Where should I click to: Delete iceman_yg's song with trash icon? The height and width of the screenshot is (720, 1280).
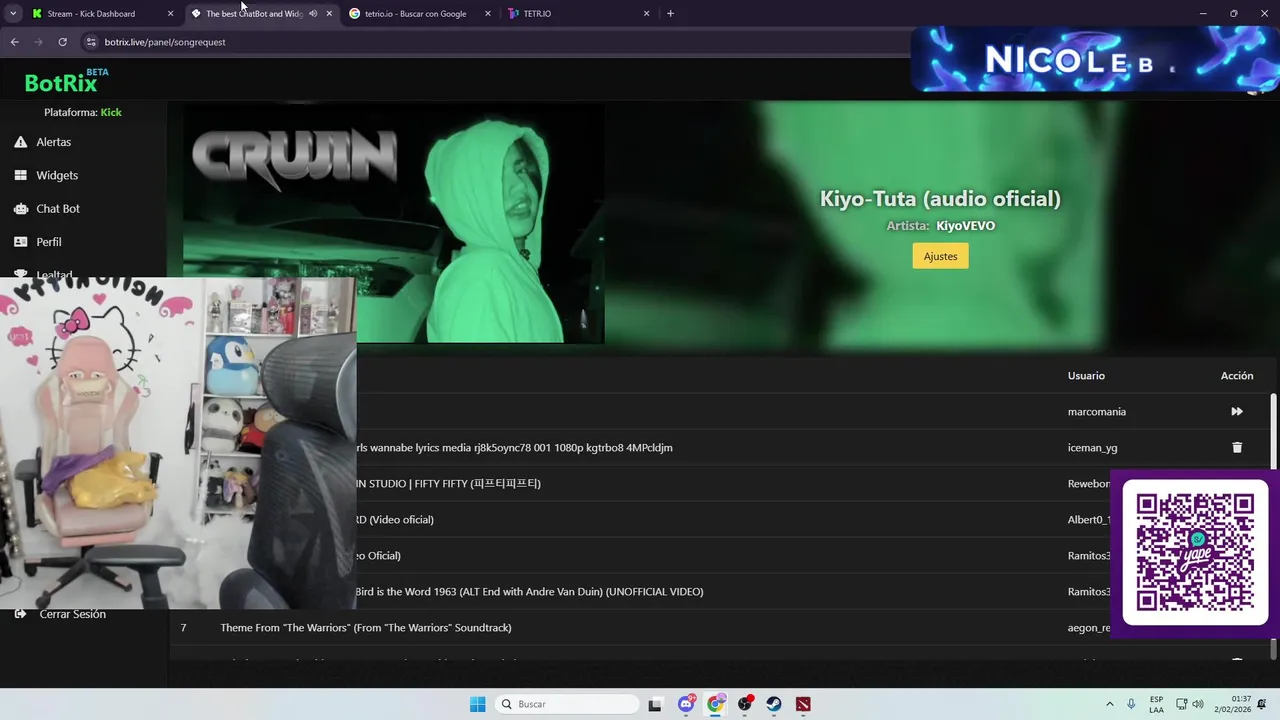tap(1237, 447)
